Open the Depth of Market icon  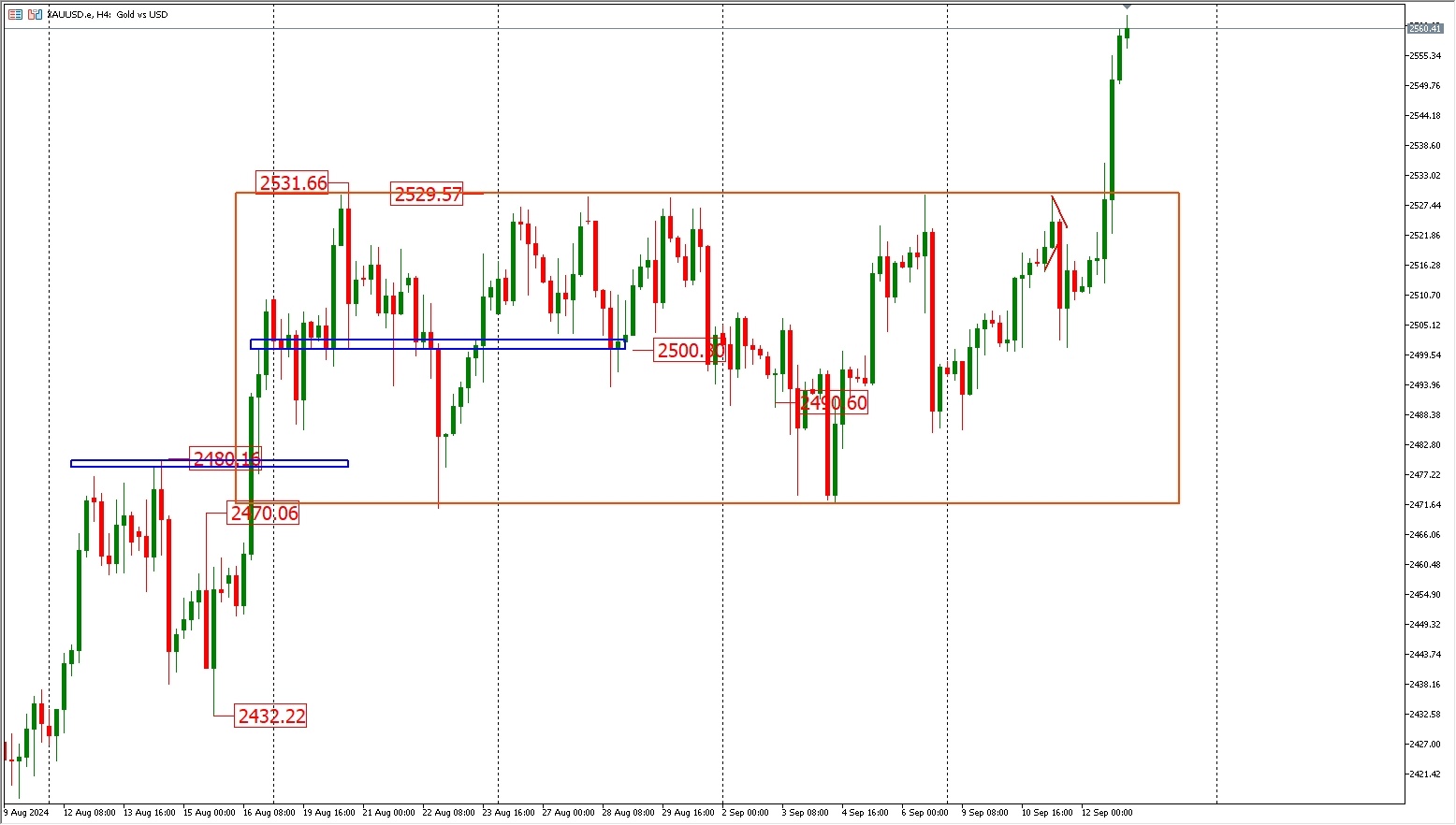35,14
